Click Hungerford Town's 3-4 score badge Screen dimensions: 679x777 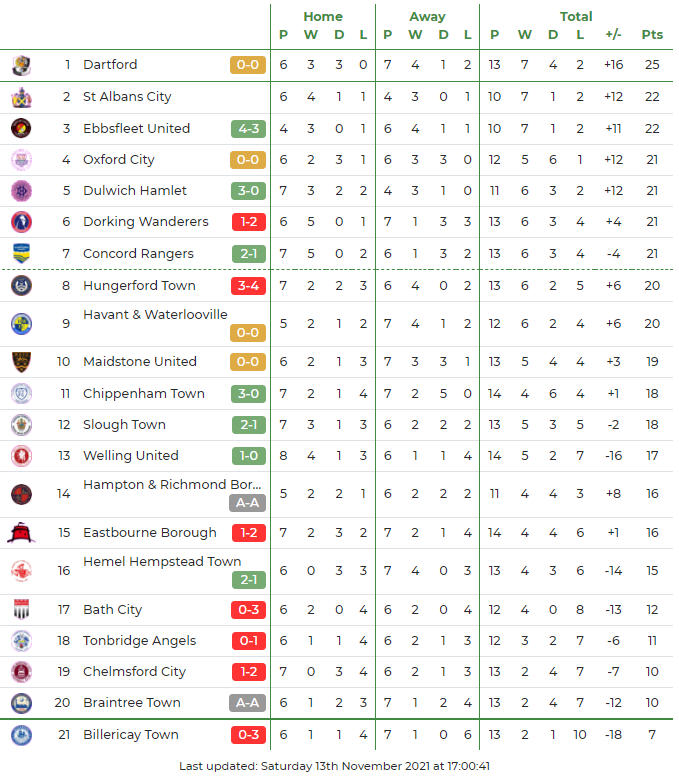pyautogui.click(x=247, y=285)
